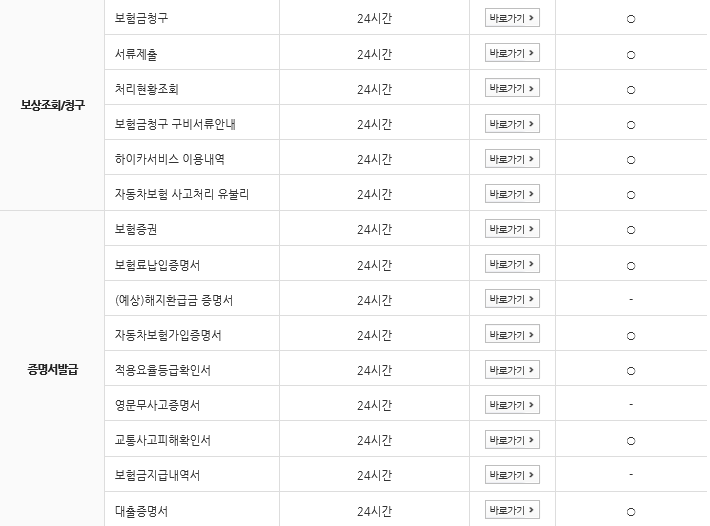
Task: Click 바로가기 beside (예상)해지환급금 증명서
Action: tap(512, 299)
